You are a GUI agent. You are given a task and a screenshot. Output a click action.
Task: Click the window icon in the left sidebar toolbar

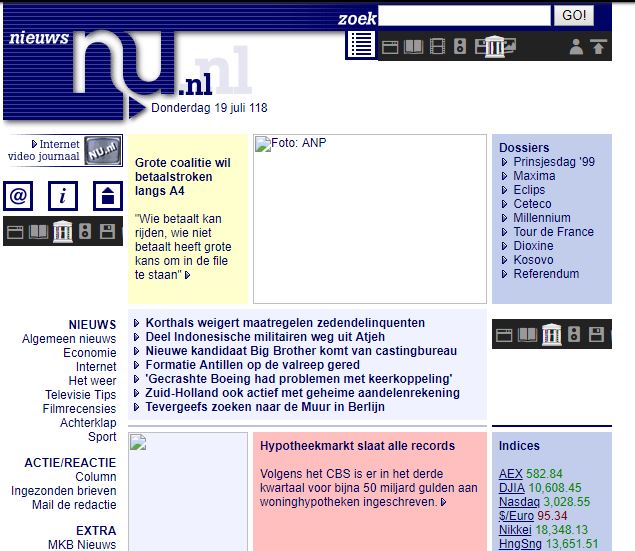pyautogui.click(x=15, y=232)
